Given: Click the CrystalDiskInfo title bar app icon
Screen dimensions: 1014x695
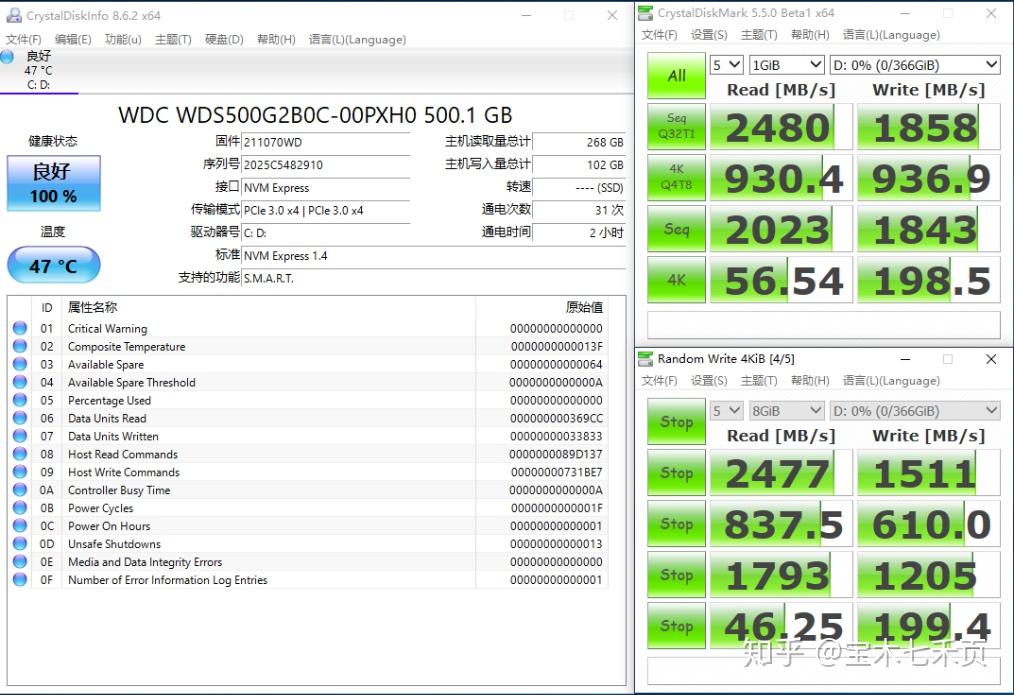Looking at the screenshot, I should [x=14, y=15].
